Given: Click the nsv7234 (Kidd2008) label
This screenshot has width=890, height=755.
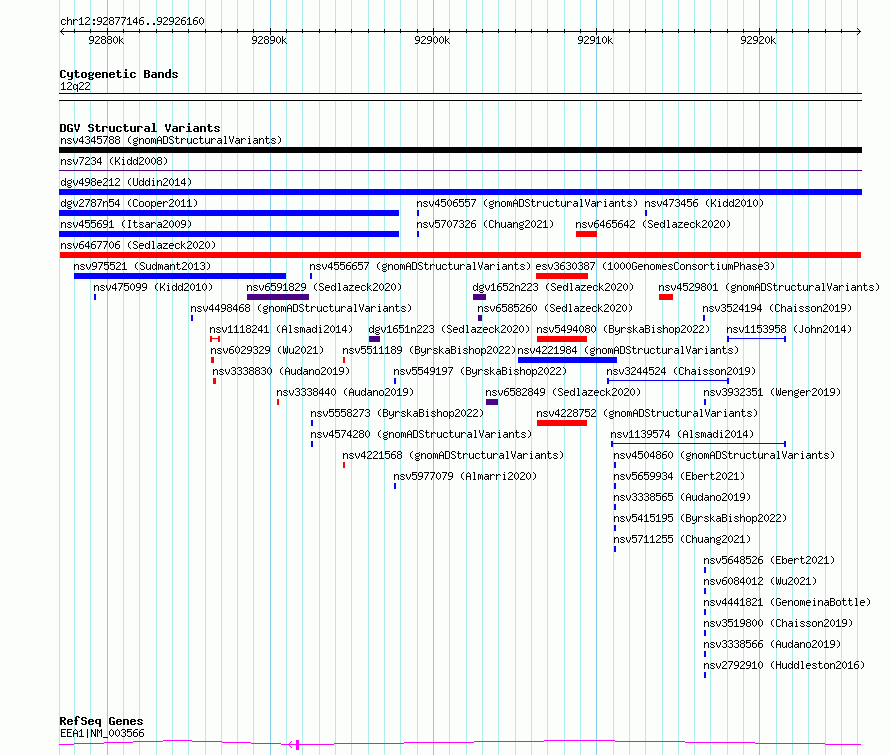Looking at the screenshot, I should tap(114, 161).
